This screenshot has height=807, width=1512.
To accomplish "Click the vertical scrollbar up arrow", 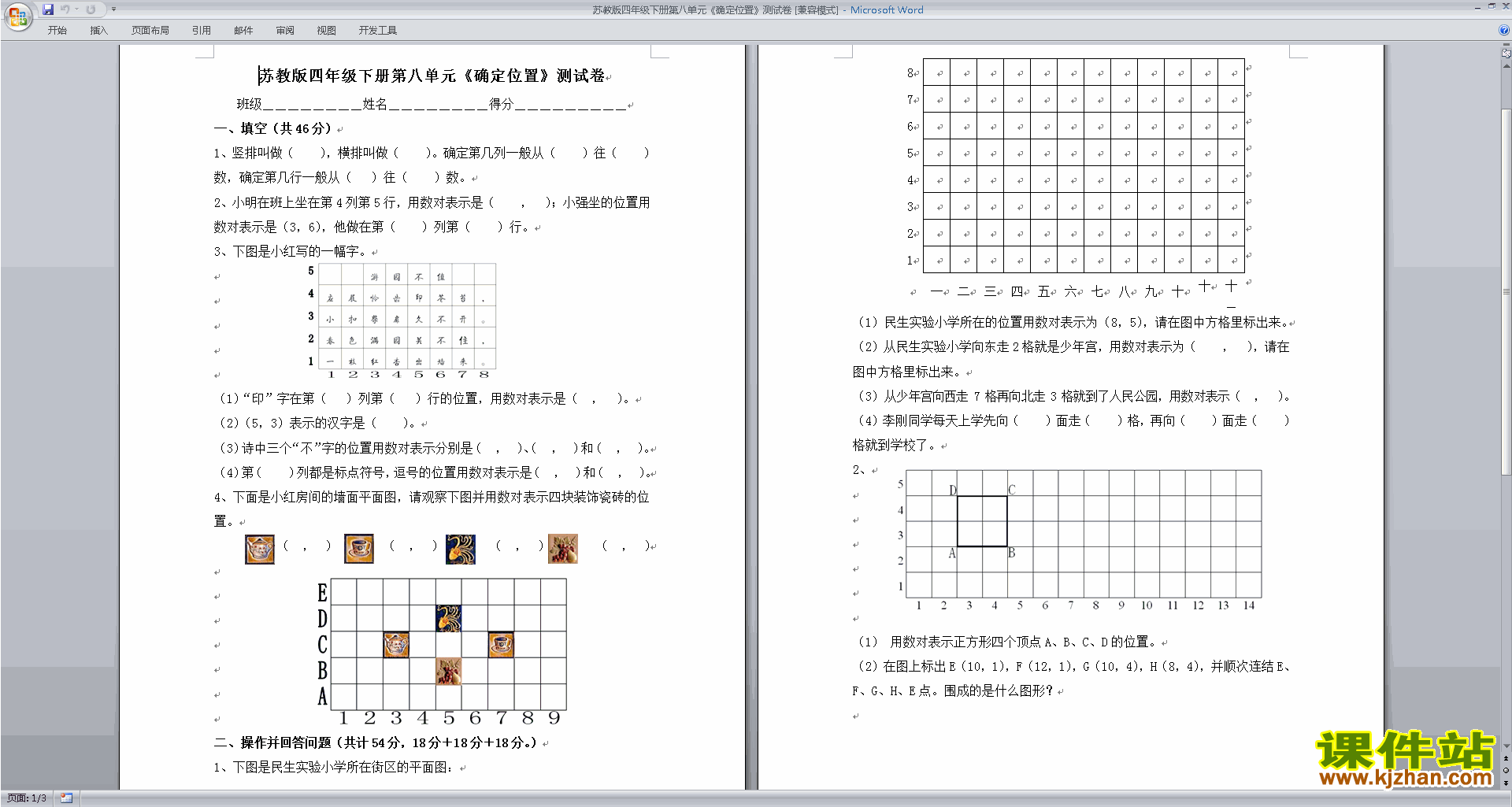I will pos(1506,66).
